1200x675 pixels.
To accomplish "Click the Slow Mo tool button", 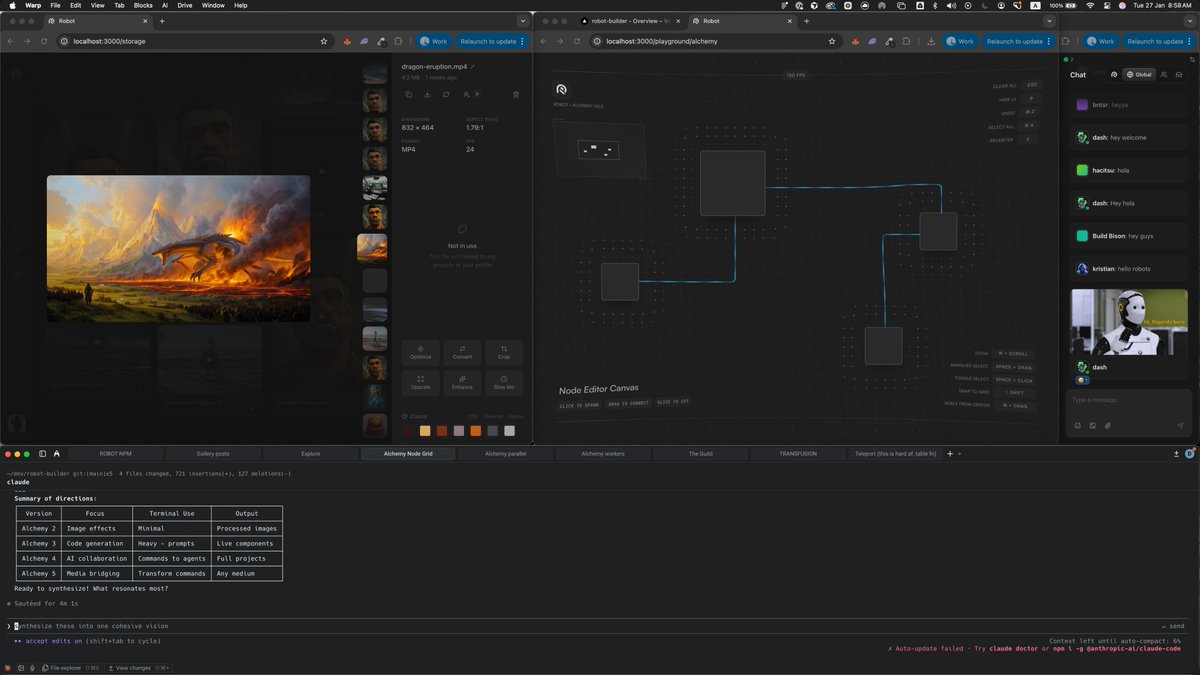I will [504, 382].
